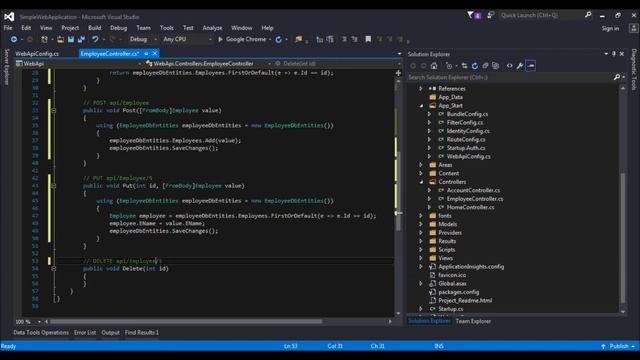
Task: Click the Refresh icon in Solution Explorer
Action: [475, 66]
